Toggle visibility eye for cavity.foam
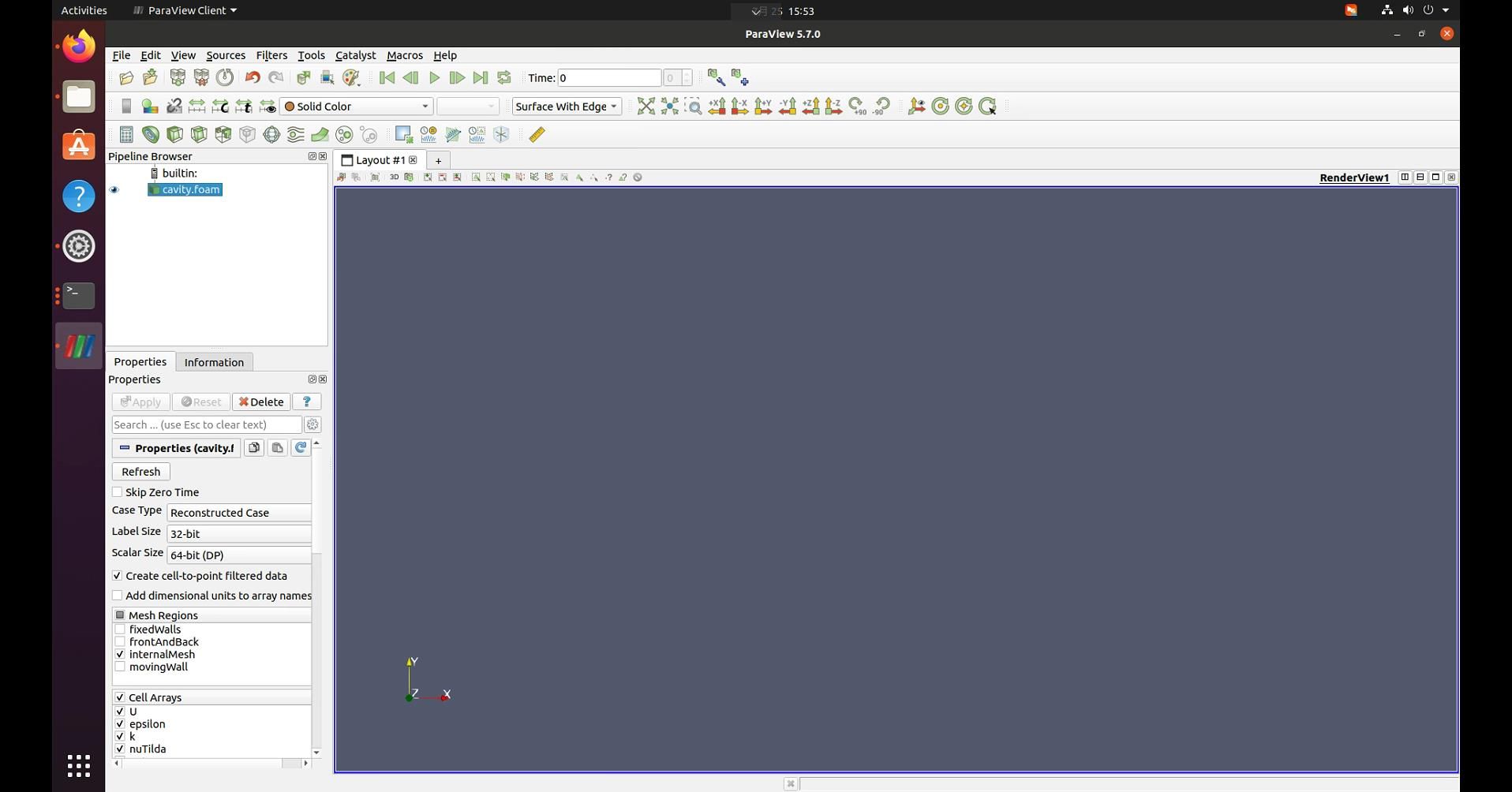Image resolution: width=1512 pixels, height=792 pixels. click(114, 190)
